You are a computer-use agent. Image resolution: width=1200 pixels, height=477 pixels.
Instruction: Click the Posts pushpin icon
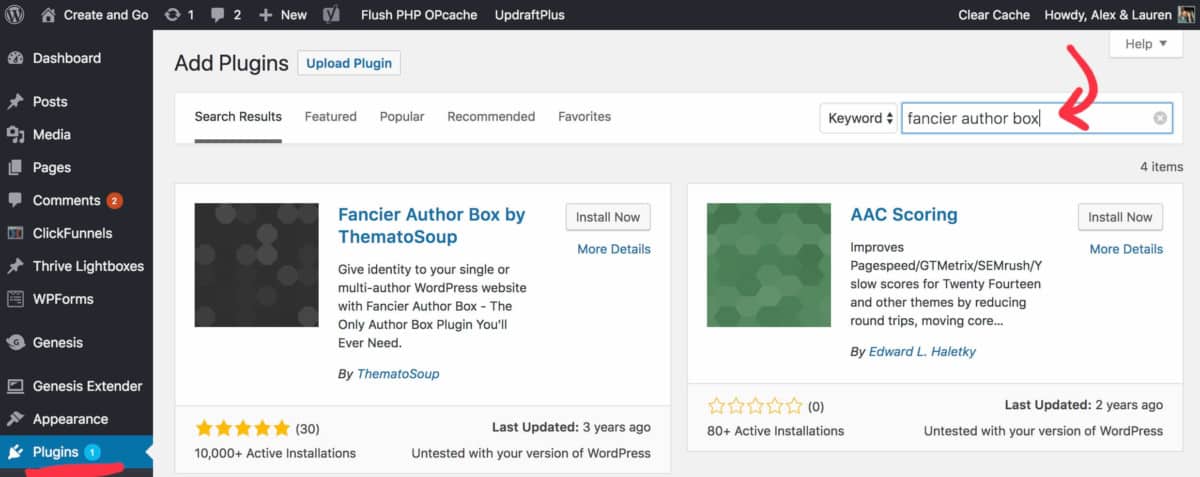pos(15,101)
